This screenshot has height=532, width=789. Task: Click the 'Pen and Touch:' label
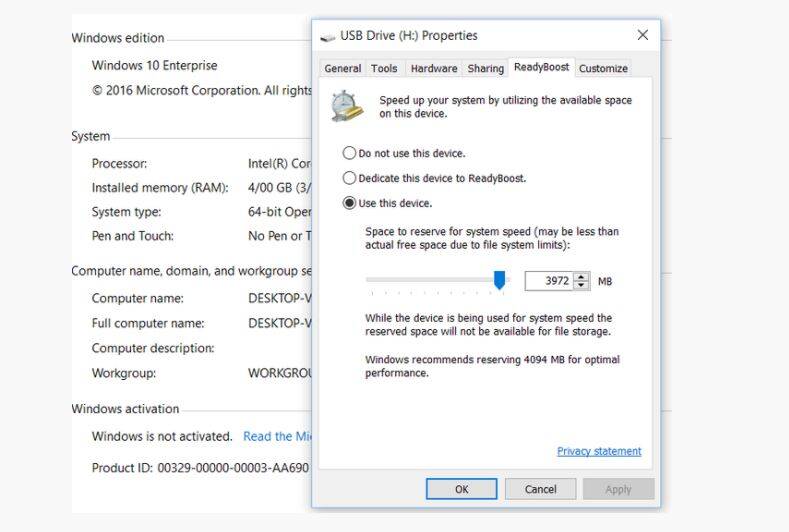[x=132, y=236]
